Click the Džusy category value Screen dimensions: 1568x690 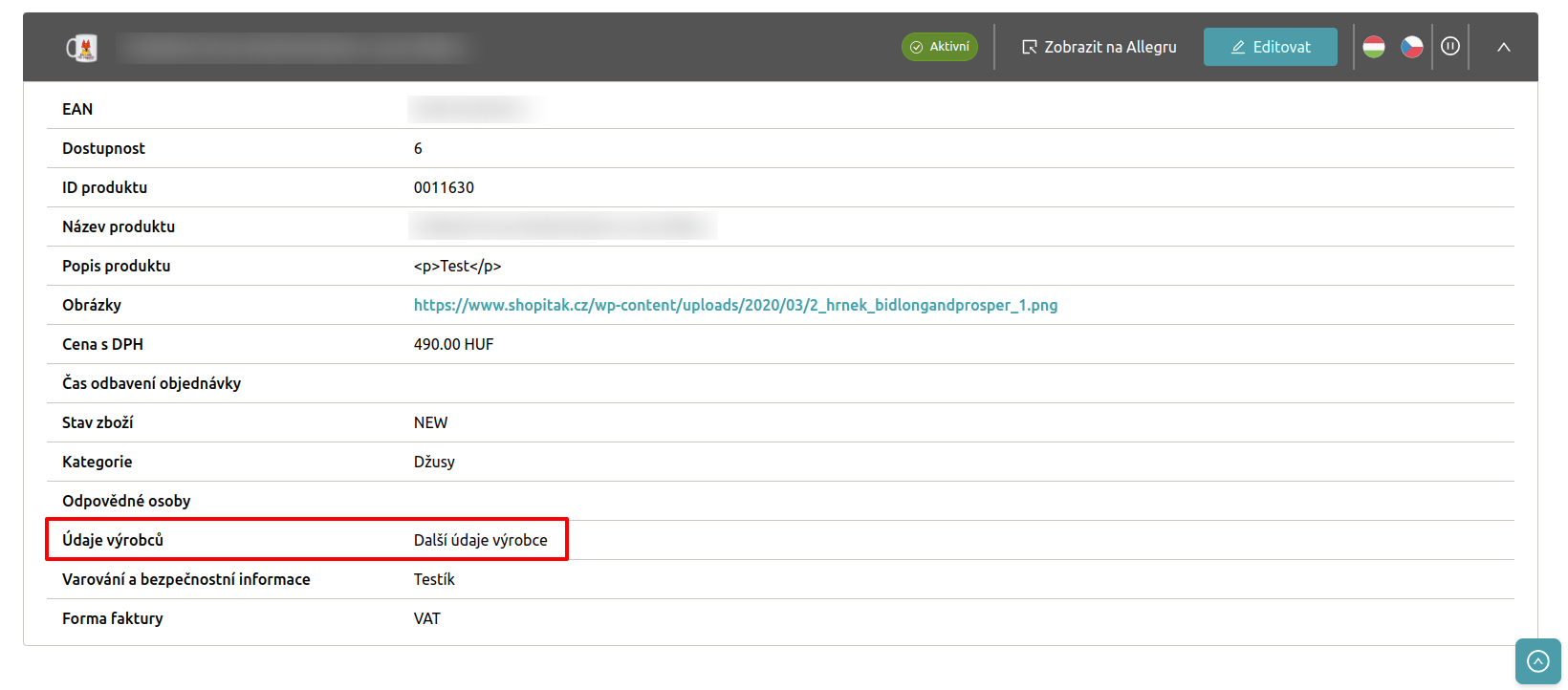434,462
